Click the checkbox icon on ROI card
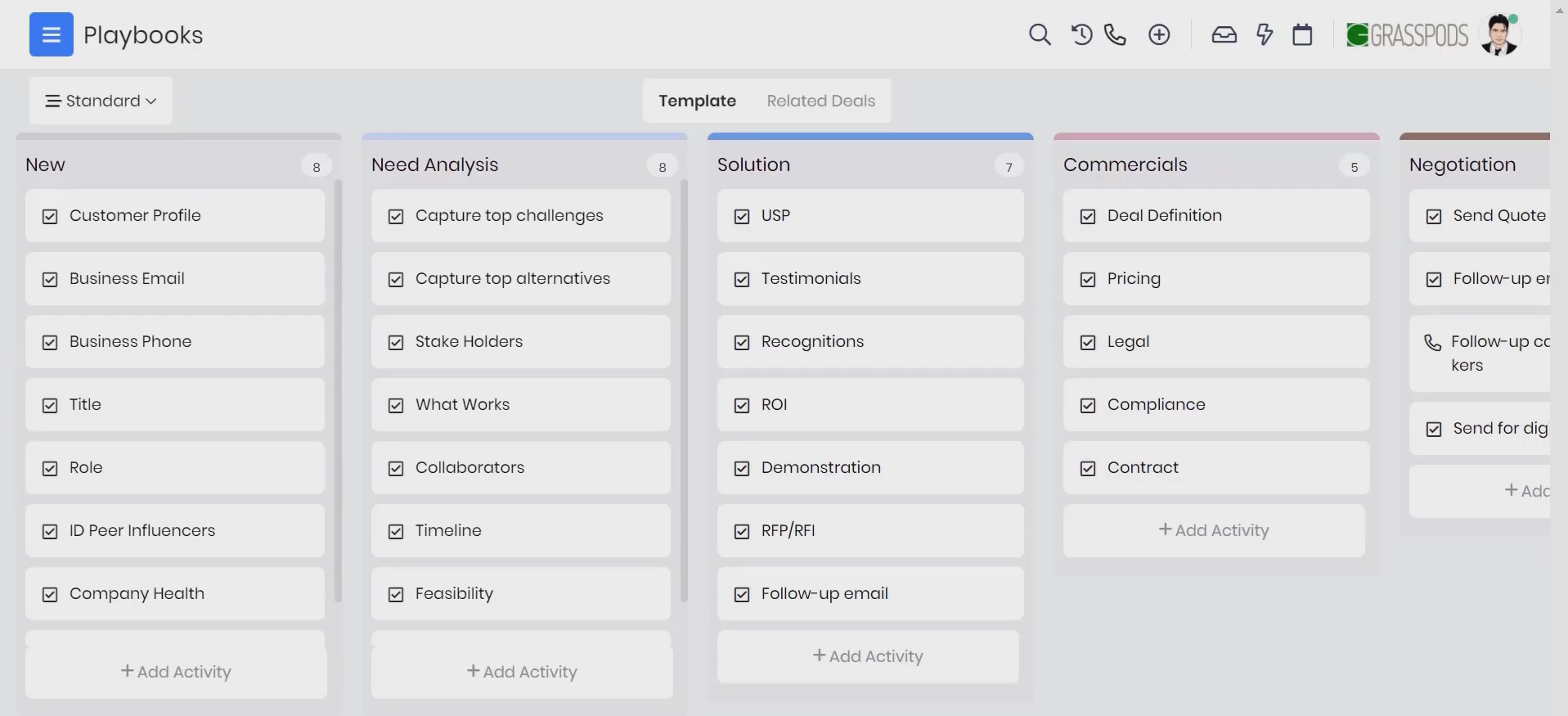The width and height of the screenshot is (1568, 716). pos(742,405)
